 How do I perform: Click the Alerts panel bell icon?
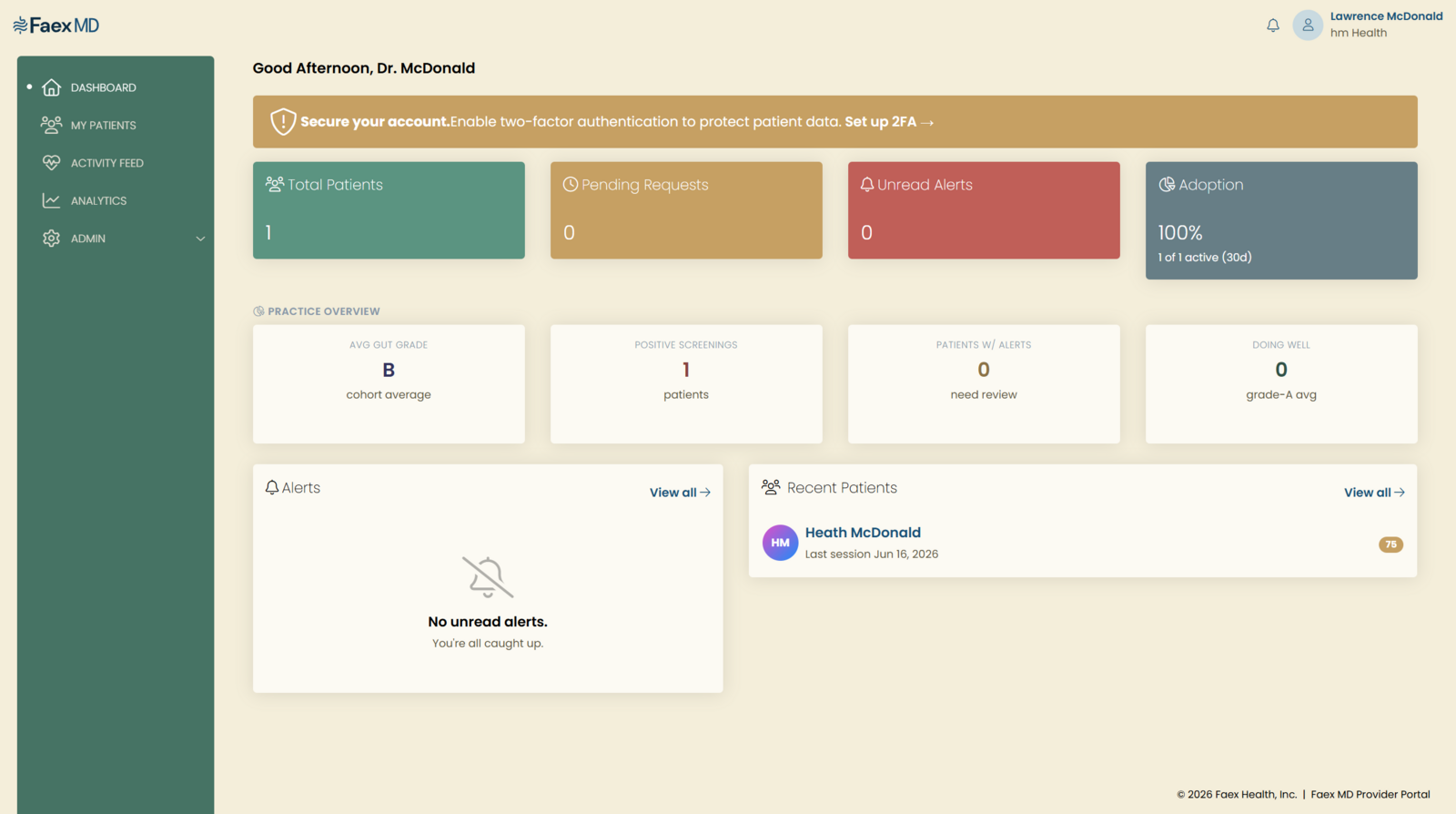tap(272, 487)
